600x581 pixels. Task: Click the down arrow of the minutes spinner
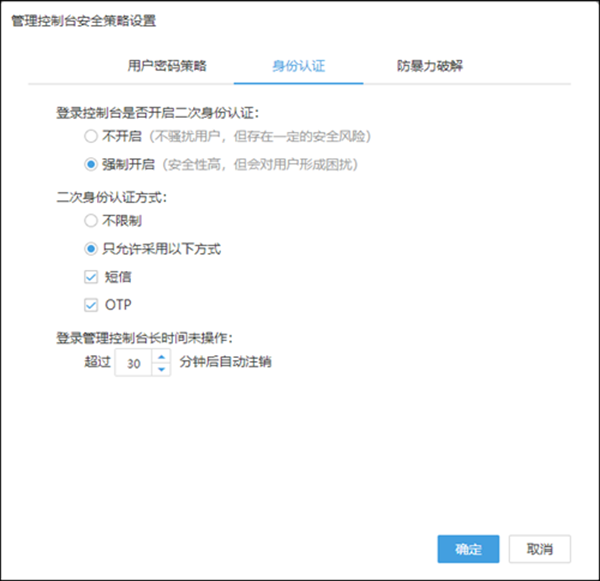pos(160,368)
